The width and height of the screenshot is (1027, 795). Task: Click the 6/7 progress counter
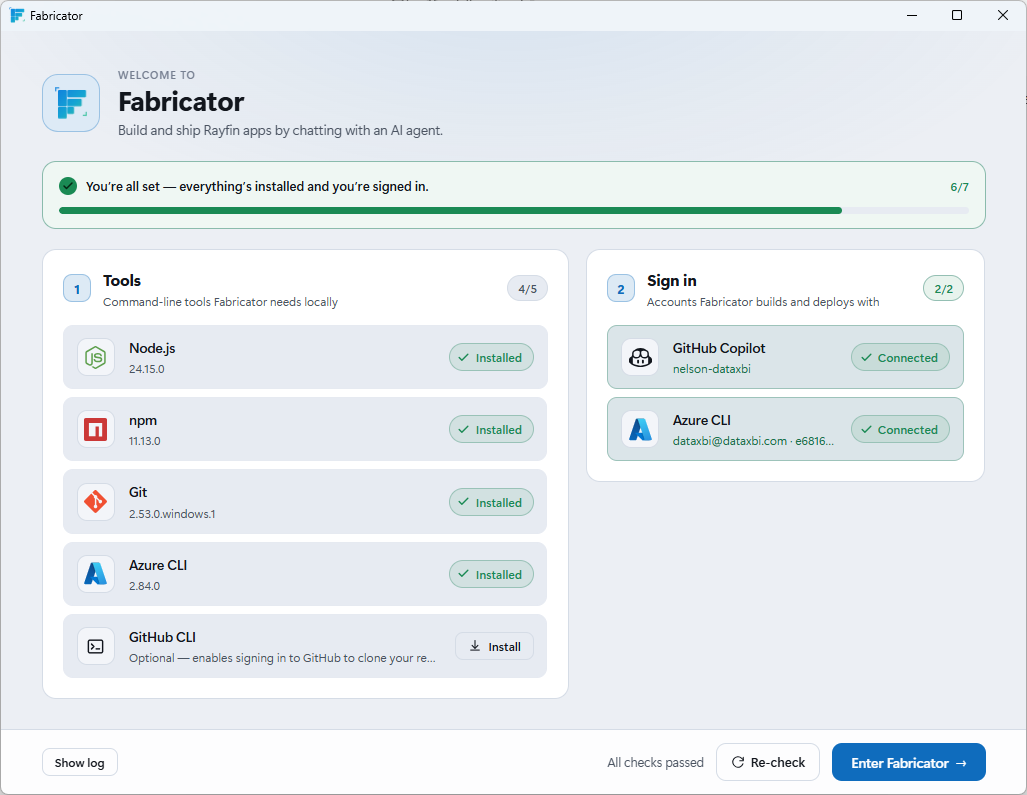click(x=959, y=187)
